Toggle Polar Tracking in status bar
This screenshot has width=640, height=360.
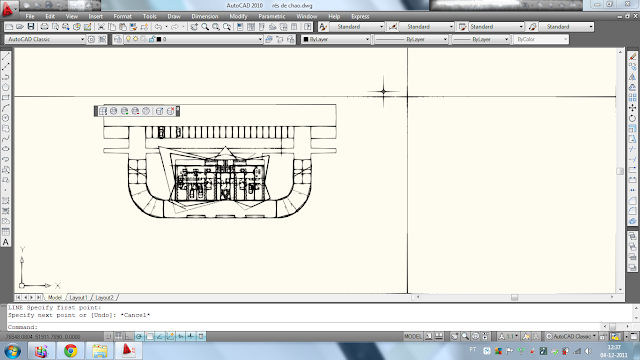[139, 336]
